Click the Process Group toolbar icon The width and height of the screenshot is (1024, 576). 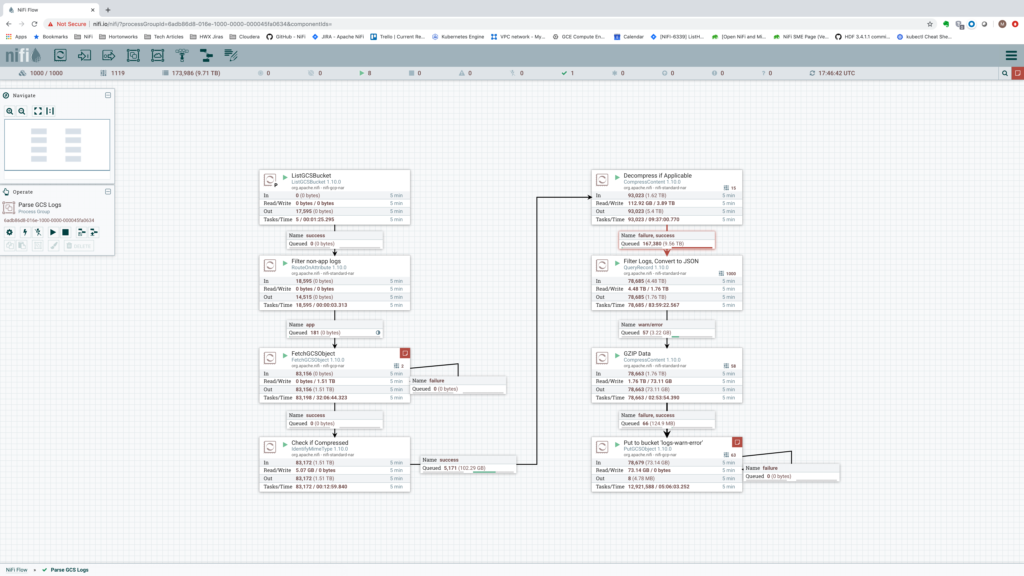[132, 55]
